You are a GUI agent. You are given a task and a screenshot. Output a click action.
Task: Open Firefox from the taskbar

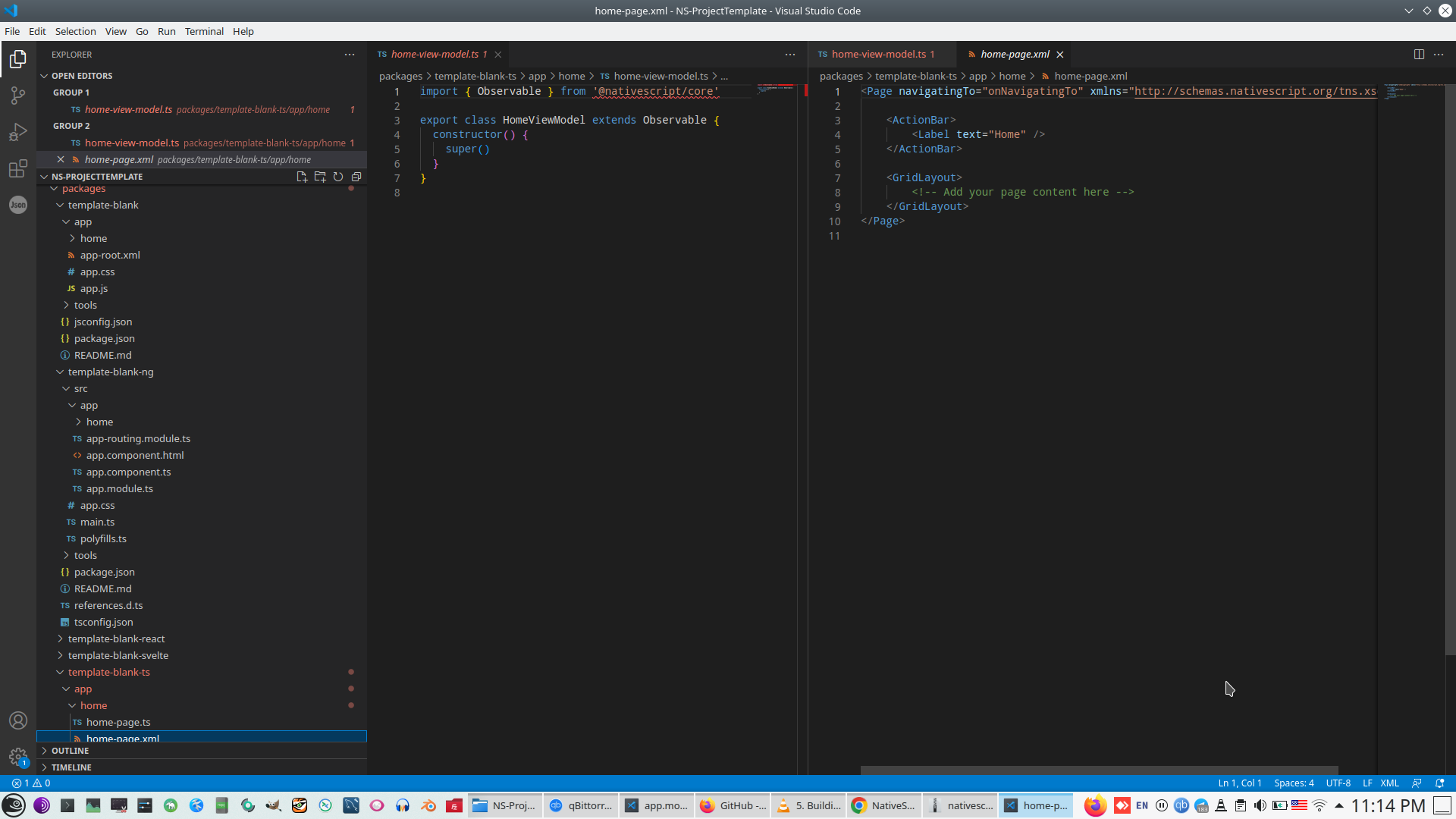(x=1095, y=805)
